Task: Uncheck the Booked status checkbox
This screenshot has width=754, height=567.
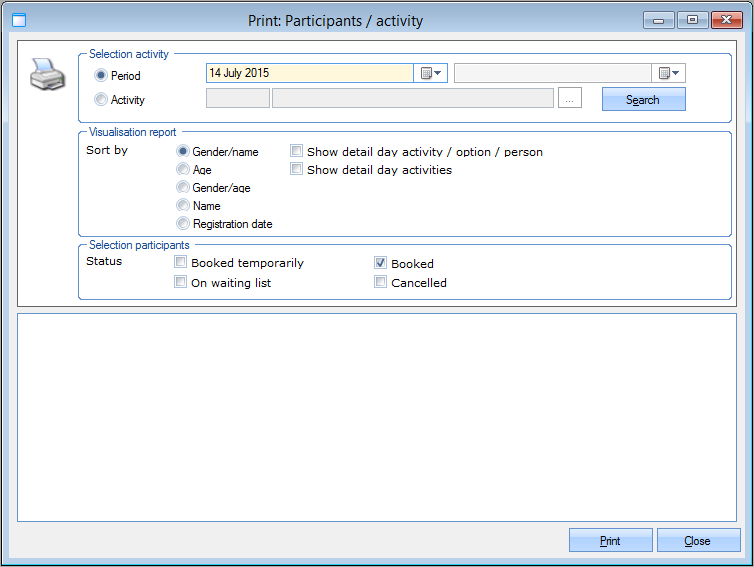Action: (x=381, y=263)
